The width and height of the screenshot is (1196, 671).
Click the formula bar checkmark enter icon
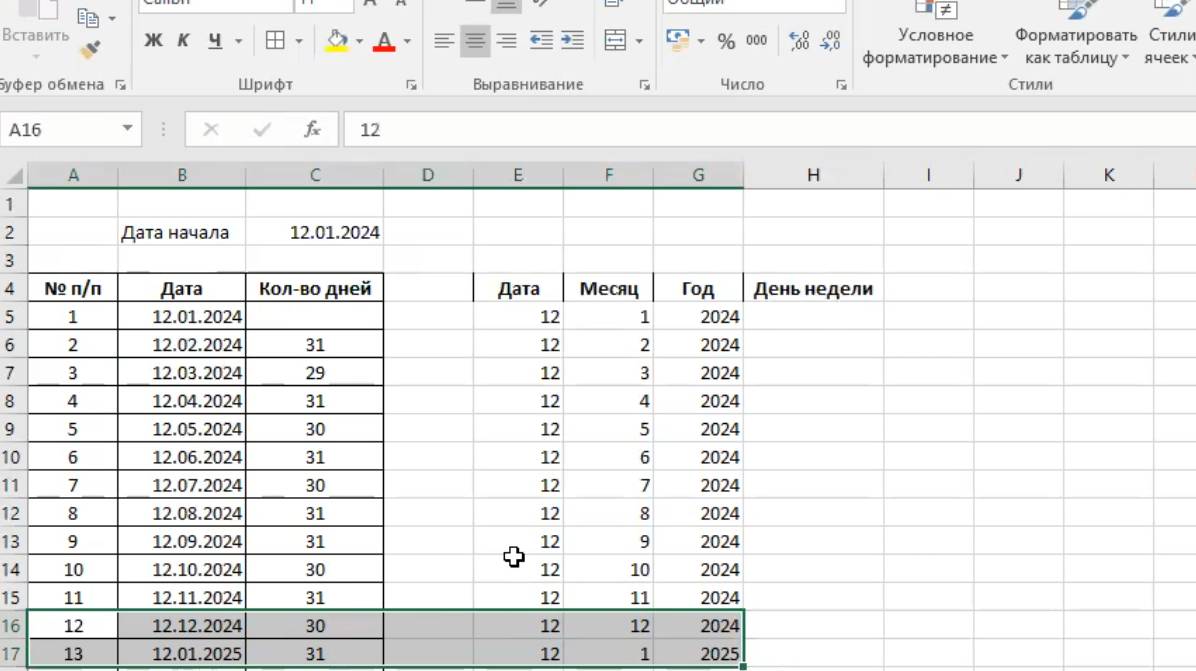click(x=262, y=130)
